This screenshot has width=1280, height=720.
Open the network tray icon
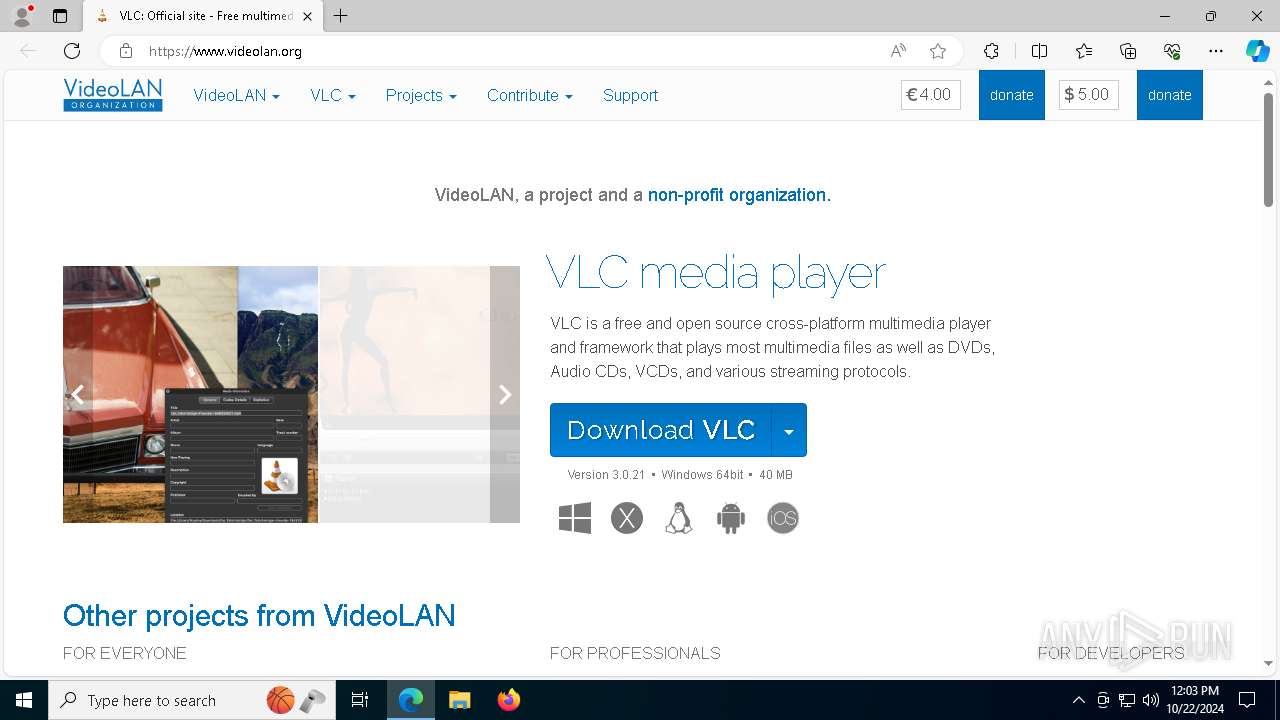tap(1127, 700)
